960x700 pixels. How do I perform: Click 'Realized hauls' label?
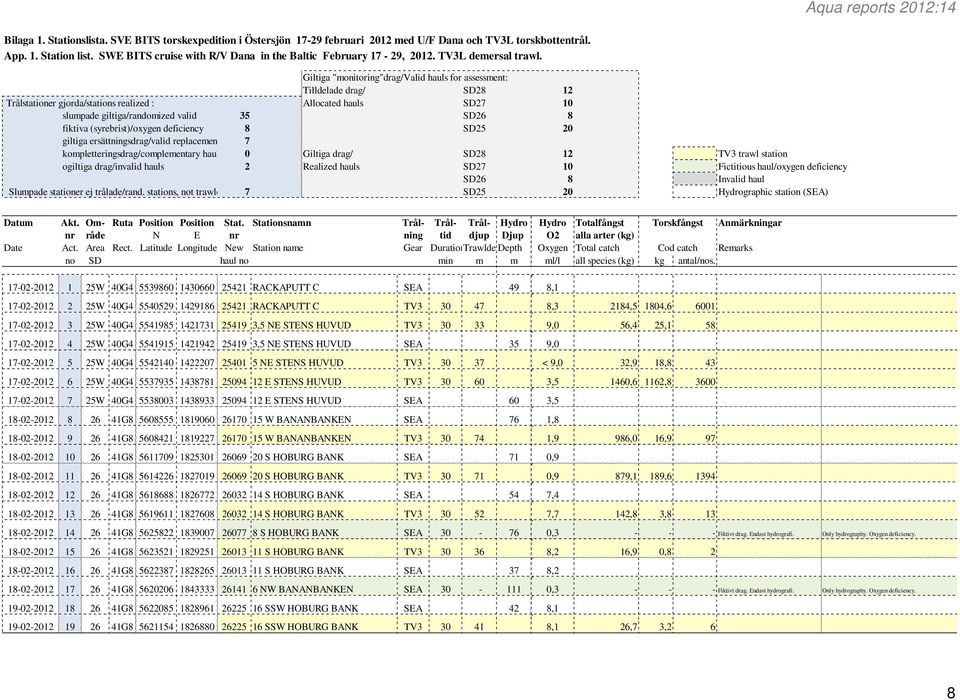(331, 167)
